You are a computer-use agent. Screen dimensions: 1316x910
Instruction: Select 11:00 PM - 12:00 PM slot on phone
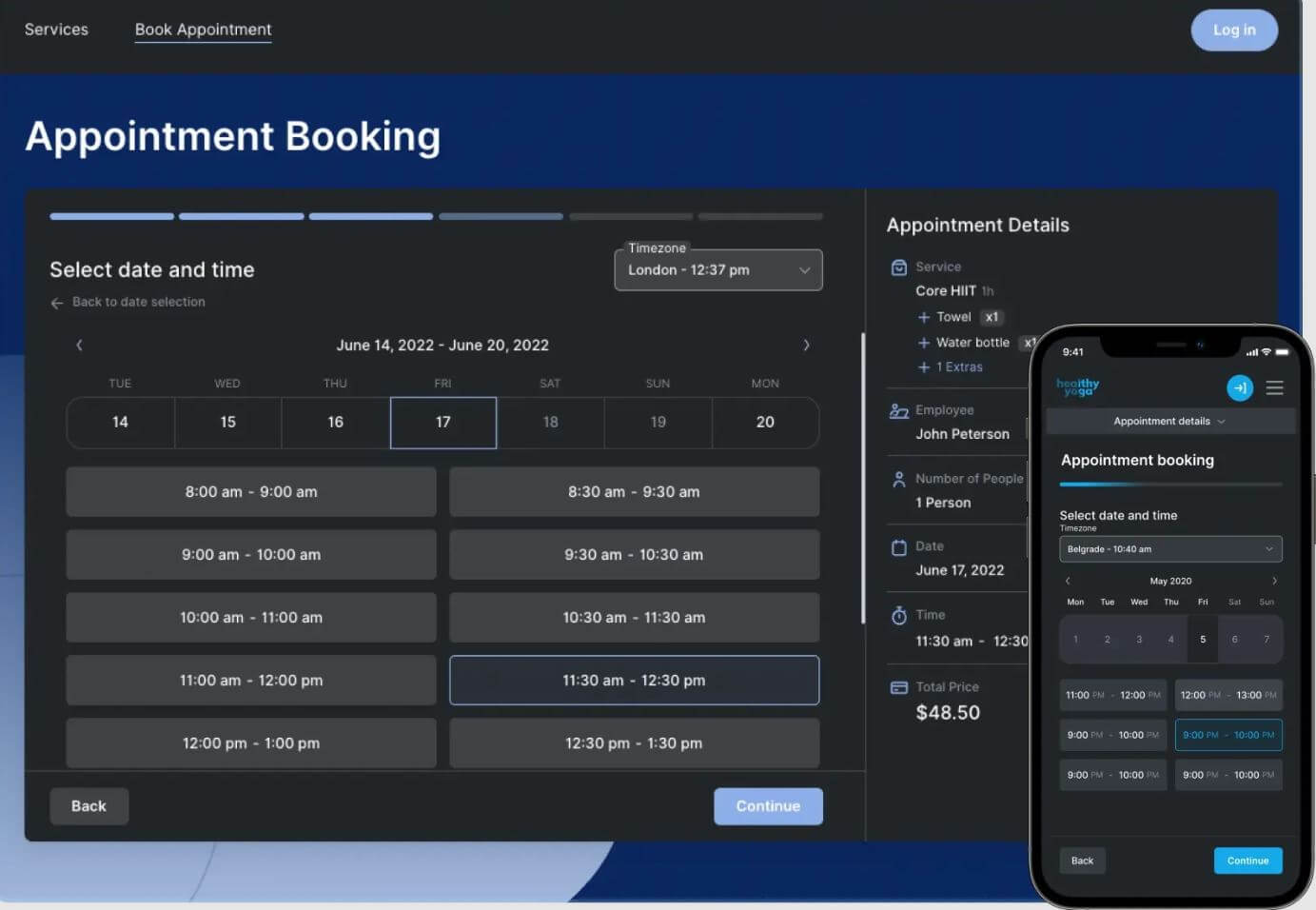[x=1113, y=695]
